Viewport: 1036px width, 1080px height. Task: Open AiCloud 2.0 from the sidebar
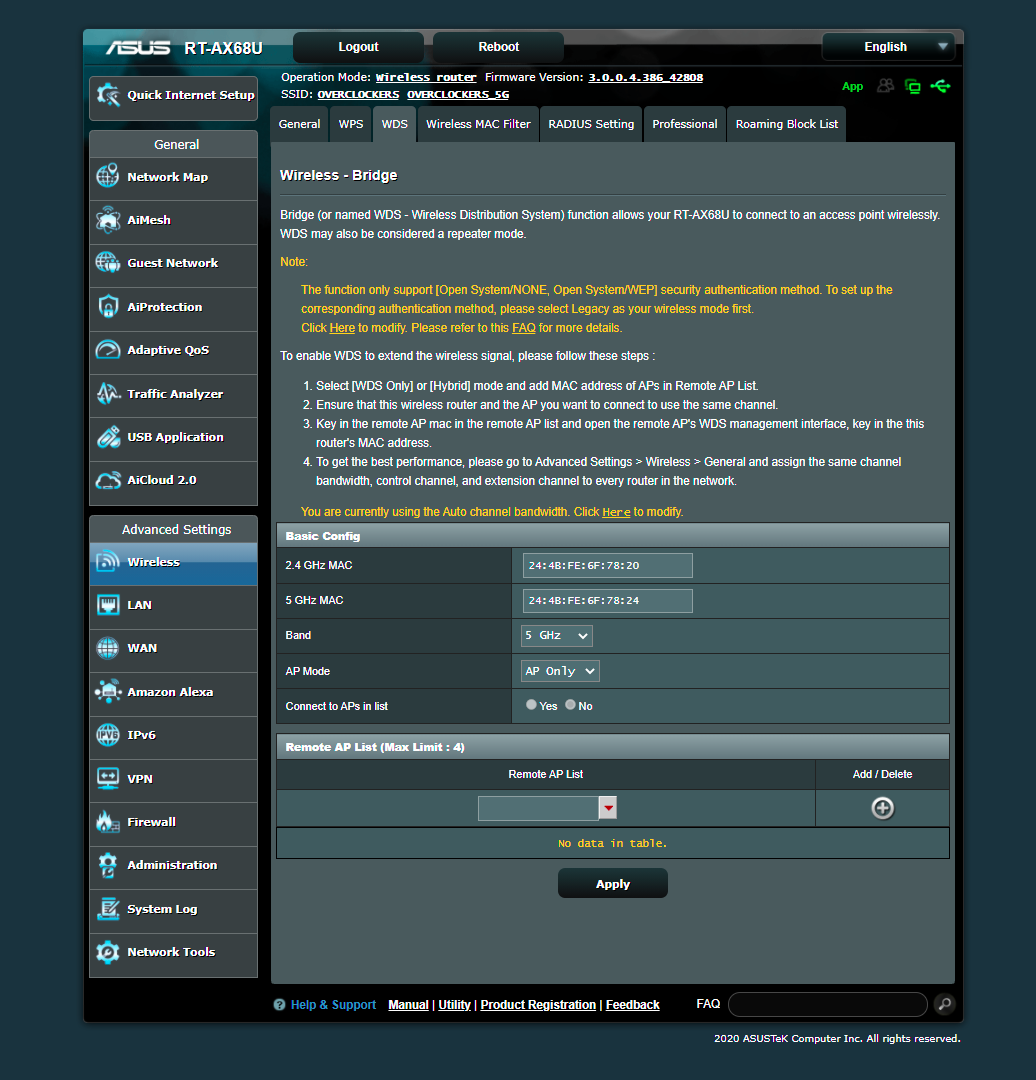pyautogui.click(x=107, y=479)
